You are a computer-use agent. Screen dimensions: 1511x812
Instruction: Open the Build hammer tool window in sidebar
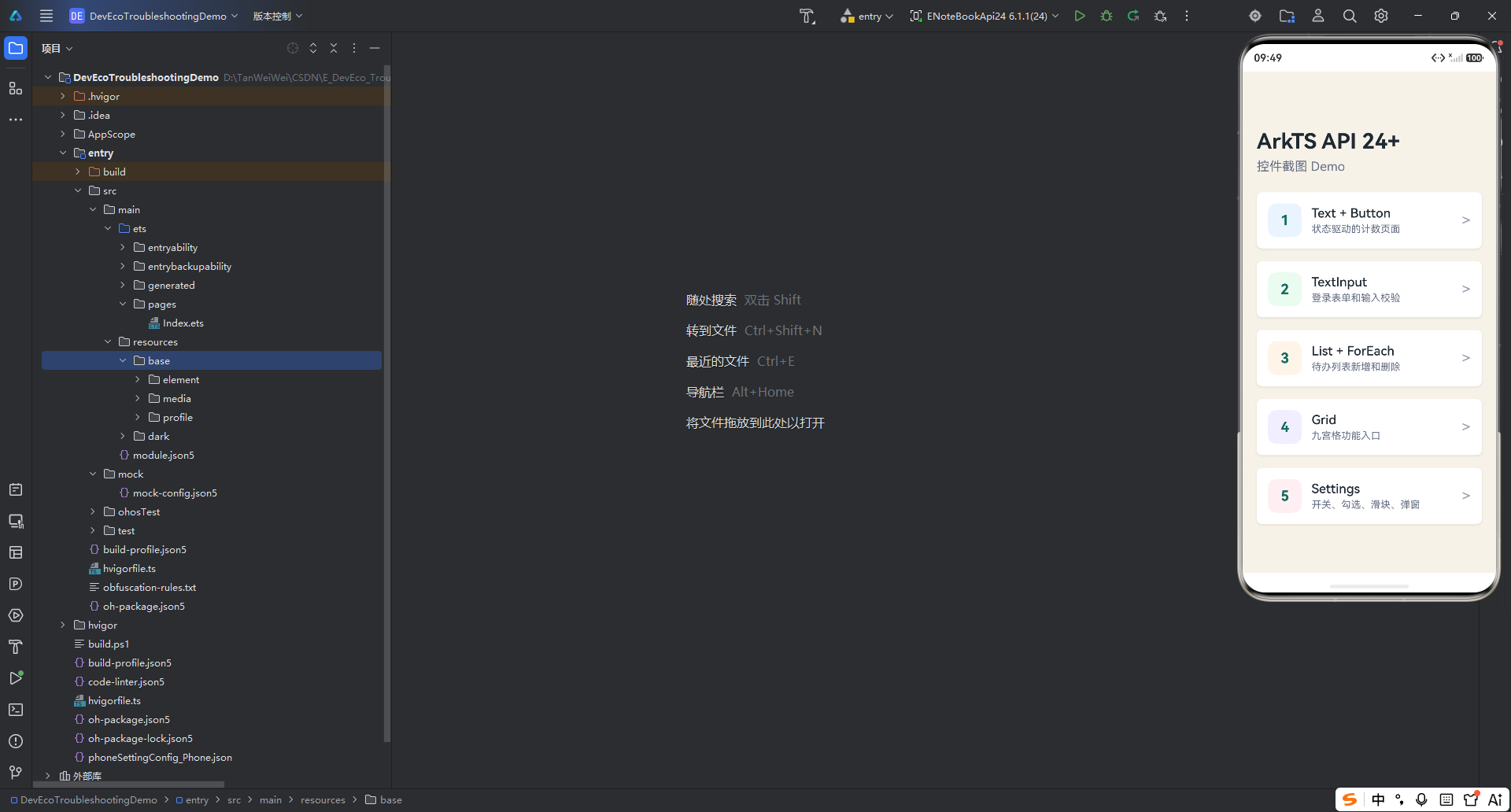pyautogui.click(x=16, y=647)
